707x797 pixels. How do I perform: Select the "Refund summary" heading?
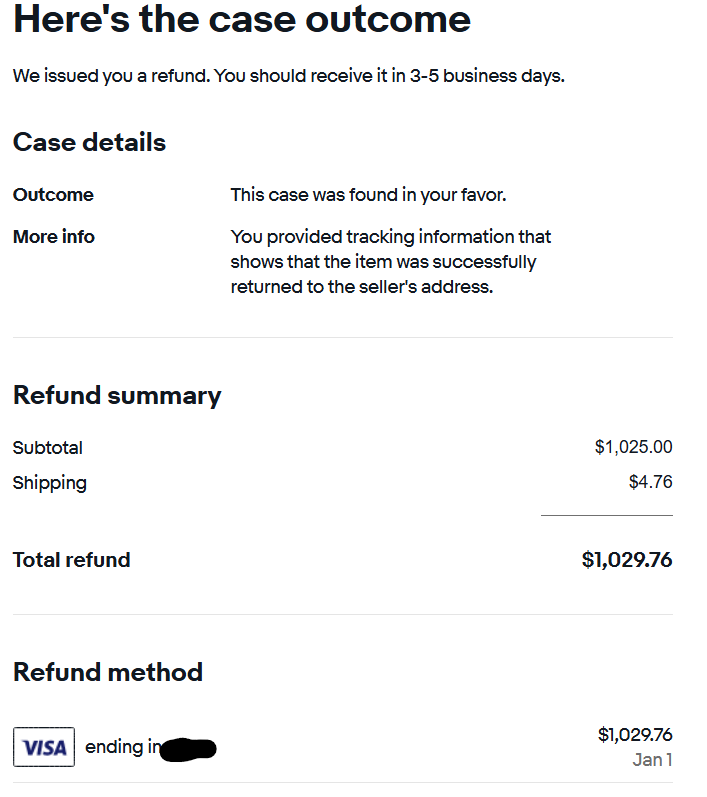(117, 395)
